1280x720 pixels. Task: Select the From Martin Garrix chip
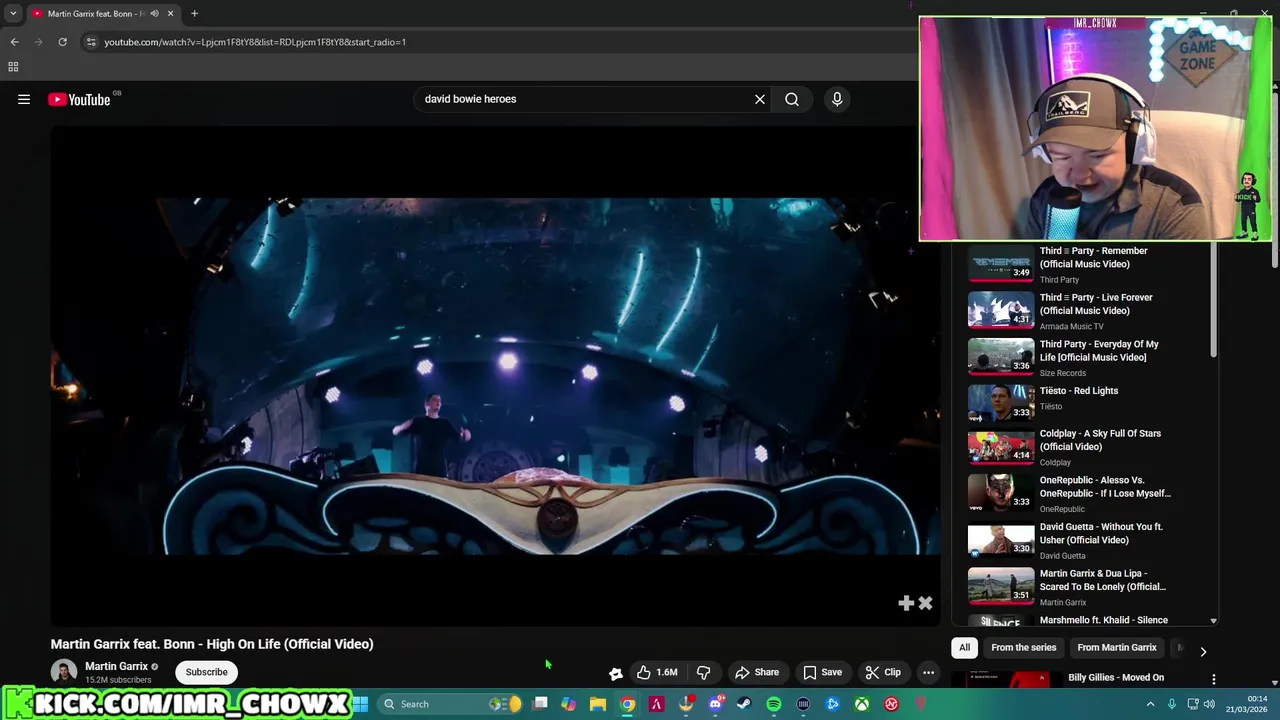tap(1116, 648)
